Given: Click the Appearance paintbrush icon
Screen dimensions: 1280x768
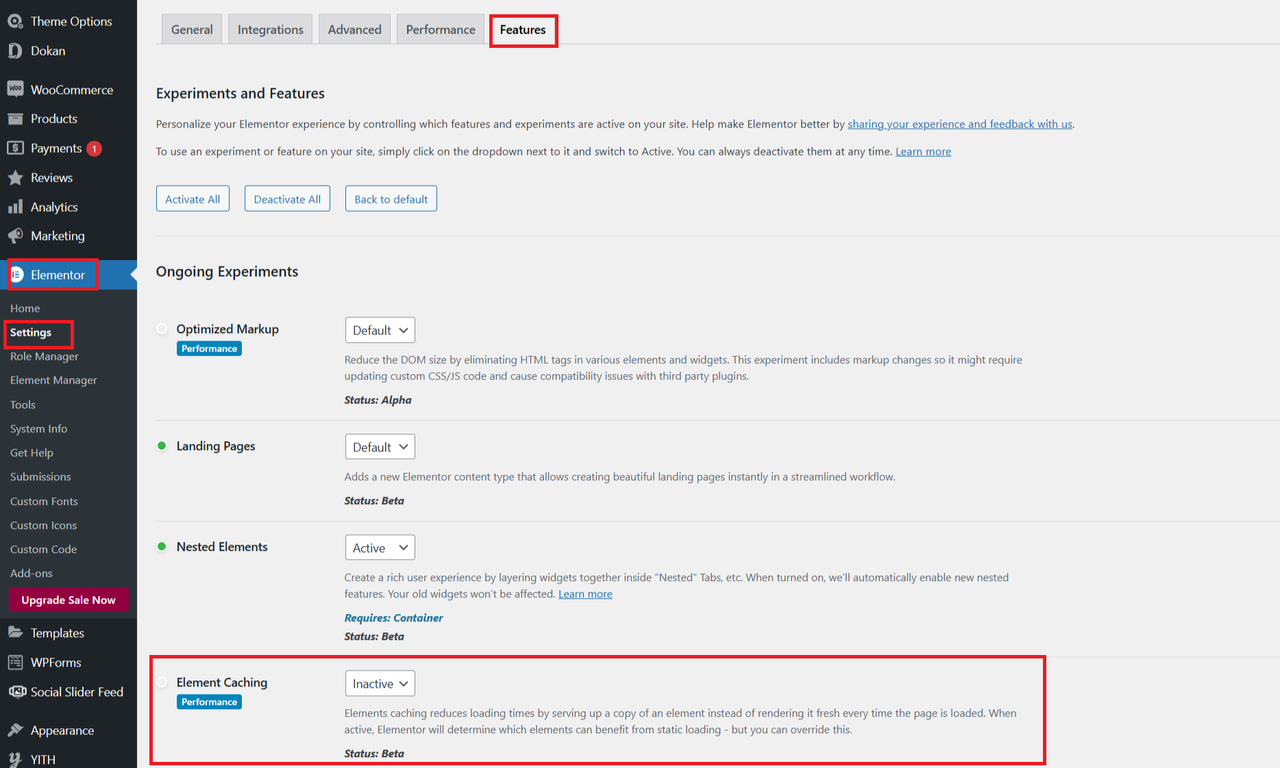Looking at the screenshot, I should [x=15, y=730].
